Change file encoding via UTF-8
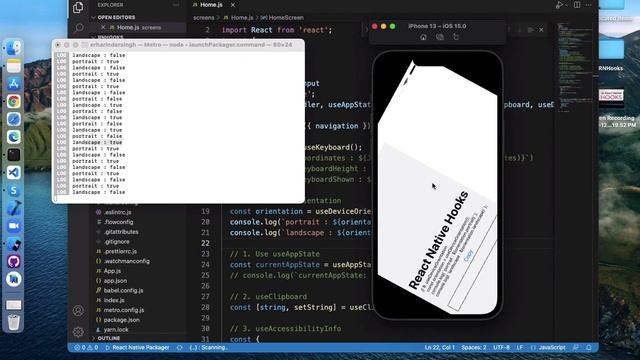 tap(501, 348)
